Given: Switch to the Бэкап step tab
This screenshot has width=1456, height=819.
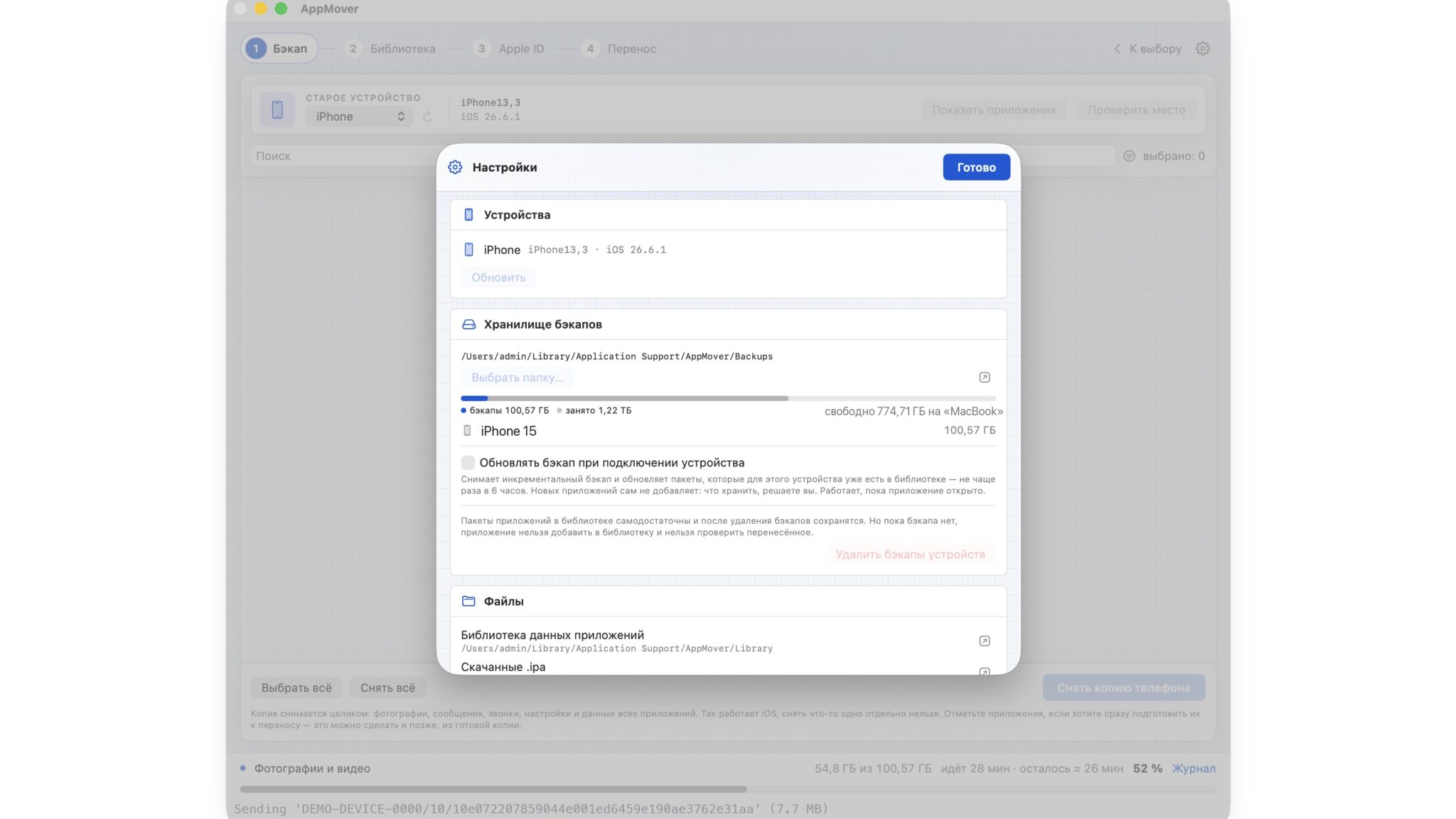Looking at the screenshot, I should (279, 48).
